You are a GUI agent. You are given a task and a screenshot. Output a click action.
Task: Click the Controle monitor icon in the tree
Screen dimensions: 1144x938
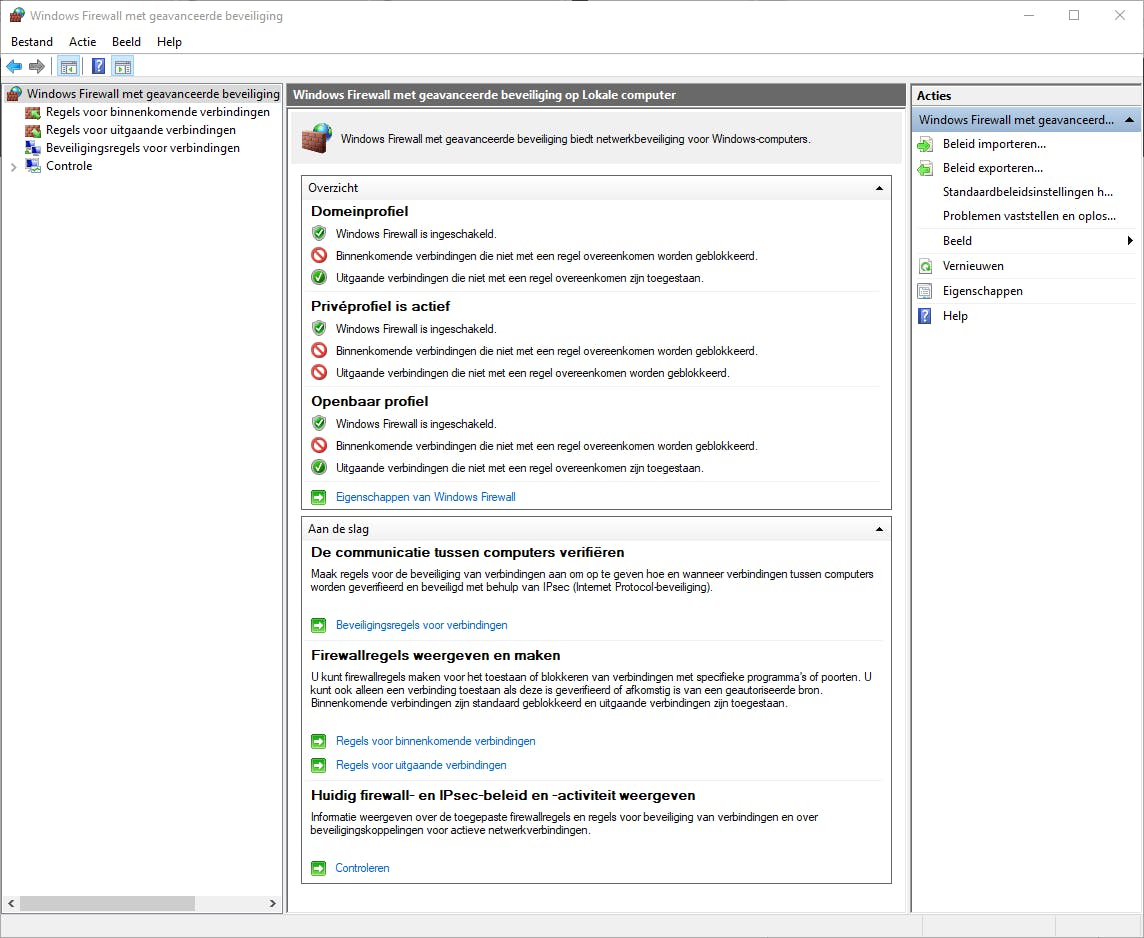click(33, 166)
